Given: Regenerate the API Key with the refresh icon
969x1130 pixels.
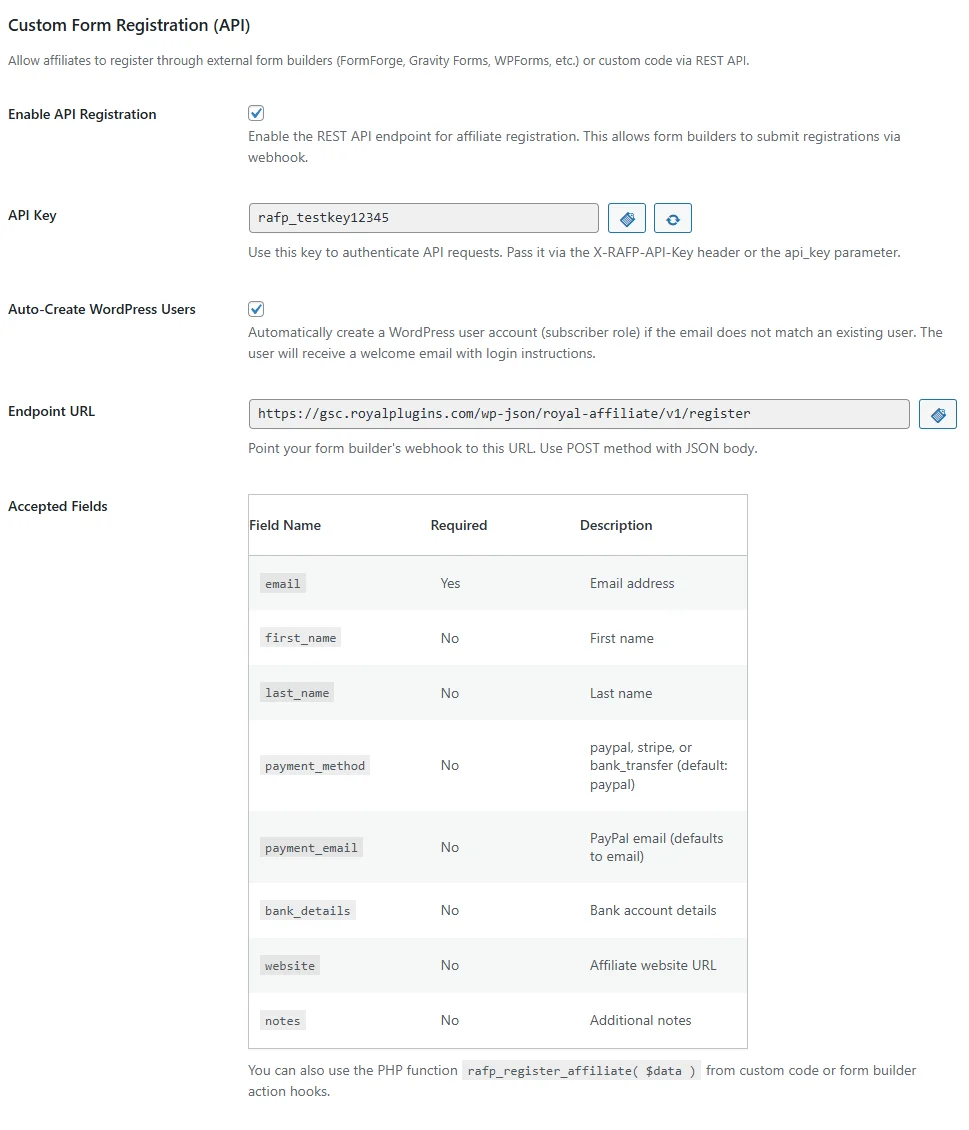Looking at the screenshot, I should tap(672, 217).
